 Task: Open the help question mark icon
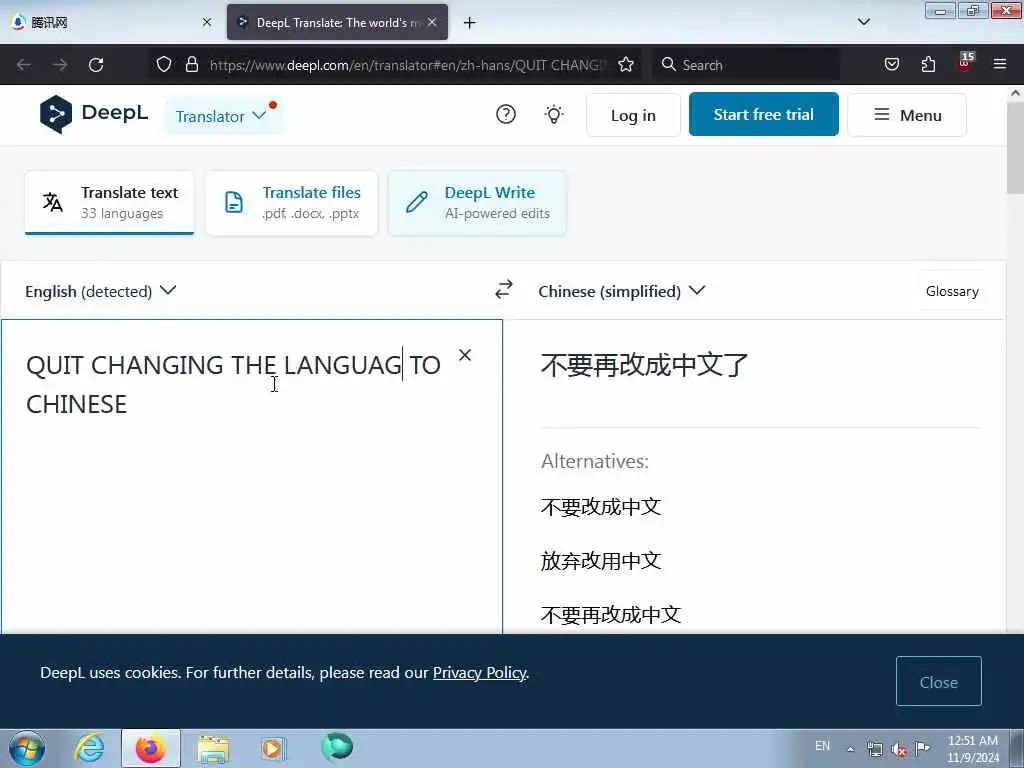[505, 114]
